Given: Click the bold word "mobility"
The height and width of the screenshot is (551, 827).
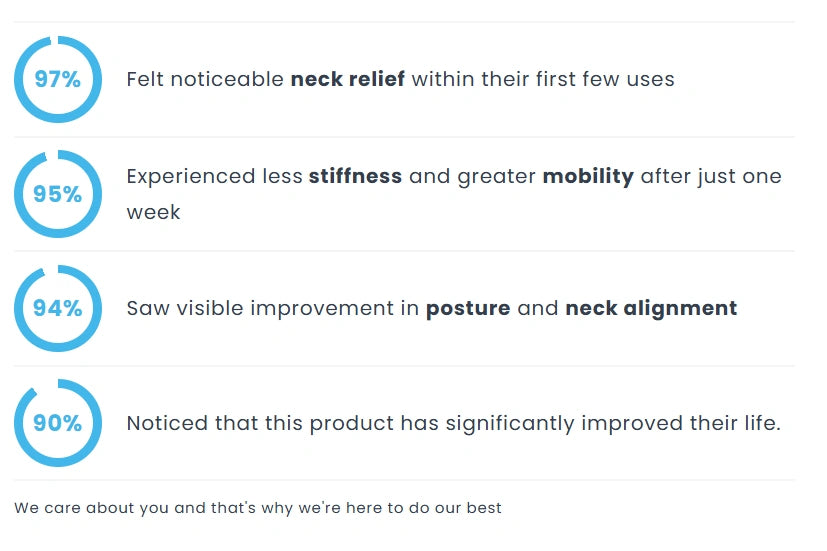Looking at the screenshot, I should tap(588, 177).
